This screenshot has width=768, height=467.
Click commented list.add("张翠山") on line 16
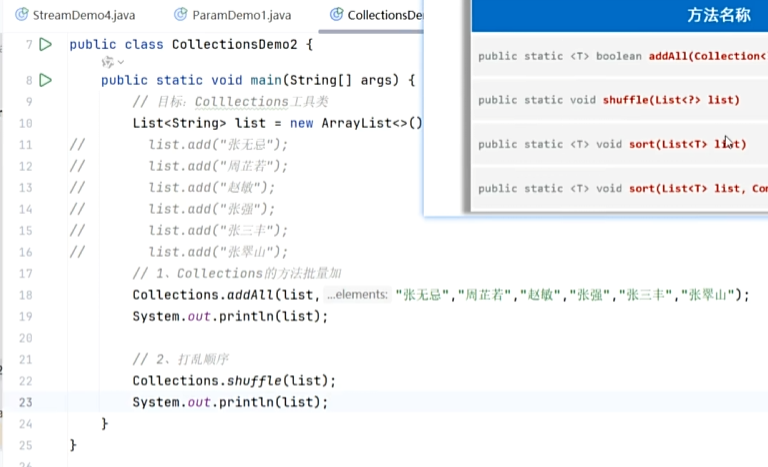point(218,252)
